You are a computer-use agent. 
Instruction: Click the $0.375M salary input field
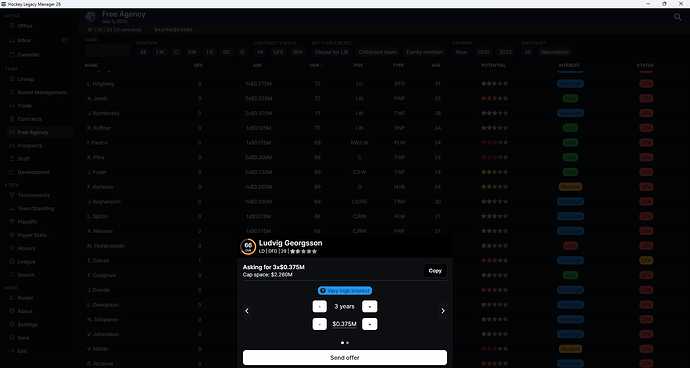(345, 324)
